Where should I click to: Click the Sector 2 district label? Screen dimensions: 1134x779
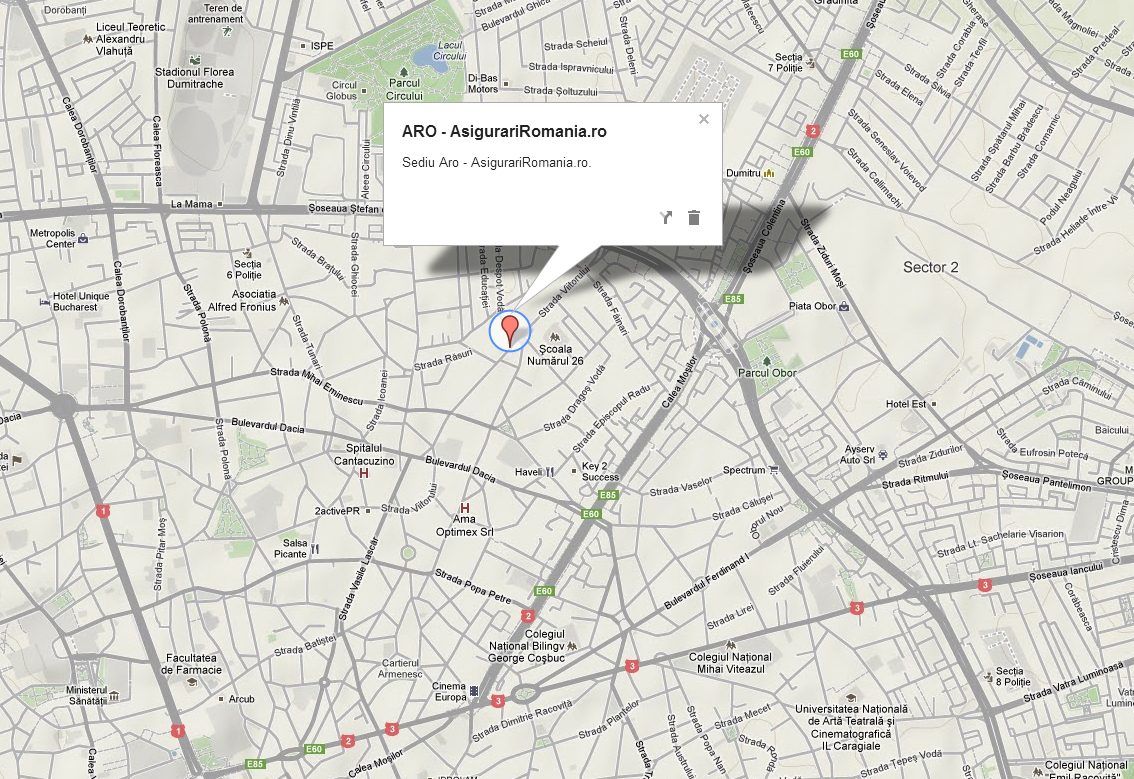930,268
